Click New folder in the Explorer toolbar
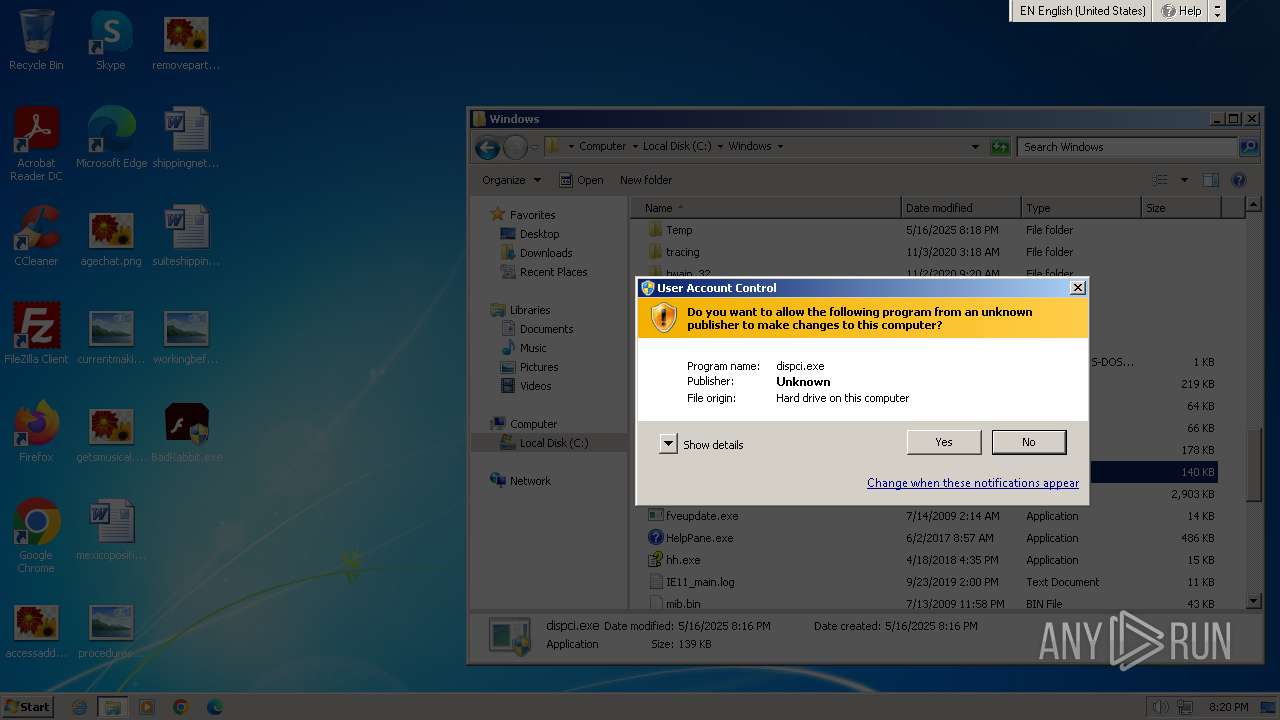Viewport: 1280px width, 720px height. coord(646,180)
